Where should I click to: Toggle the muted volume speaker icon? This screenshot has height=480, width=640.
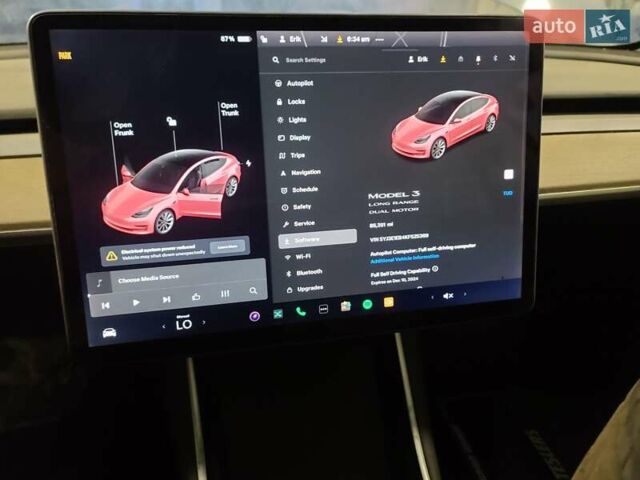tap(448, 295)
